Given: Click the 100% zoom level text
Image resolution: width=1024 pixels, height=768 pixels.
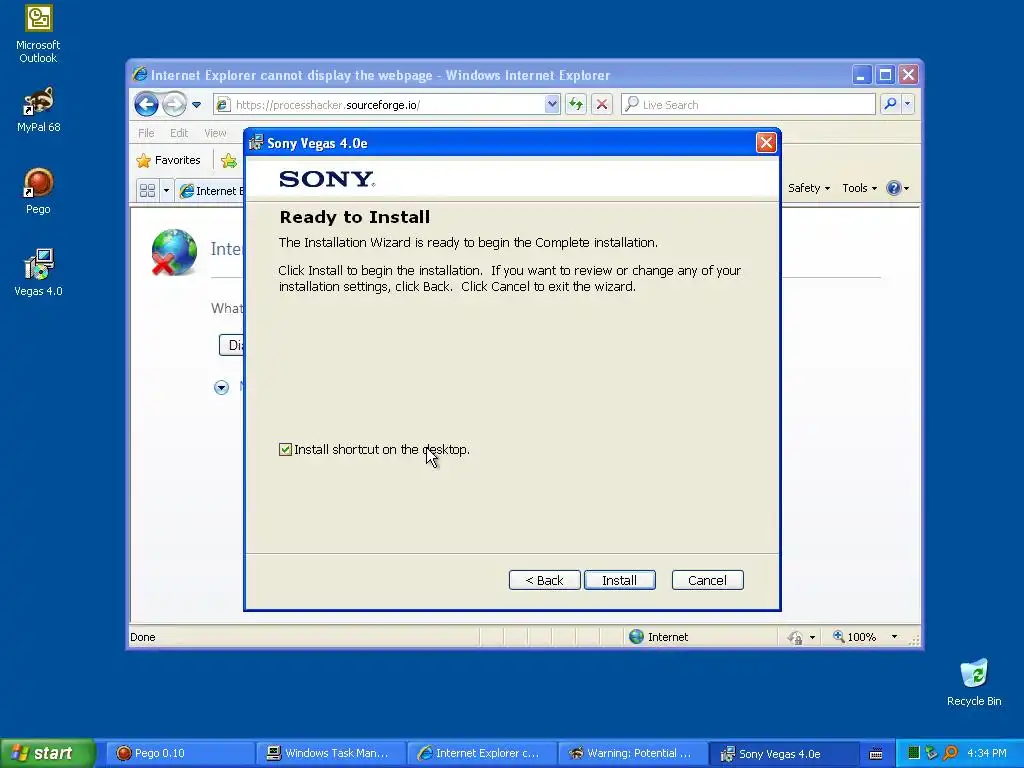Looking at the screenshot, I should coord(861,637).
